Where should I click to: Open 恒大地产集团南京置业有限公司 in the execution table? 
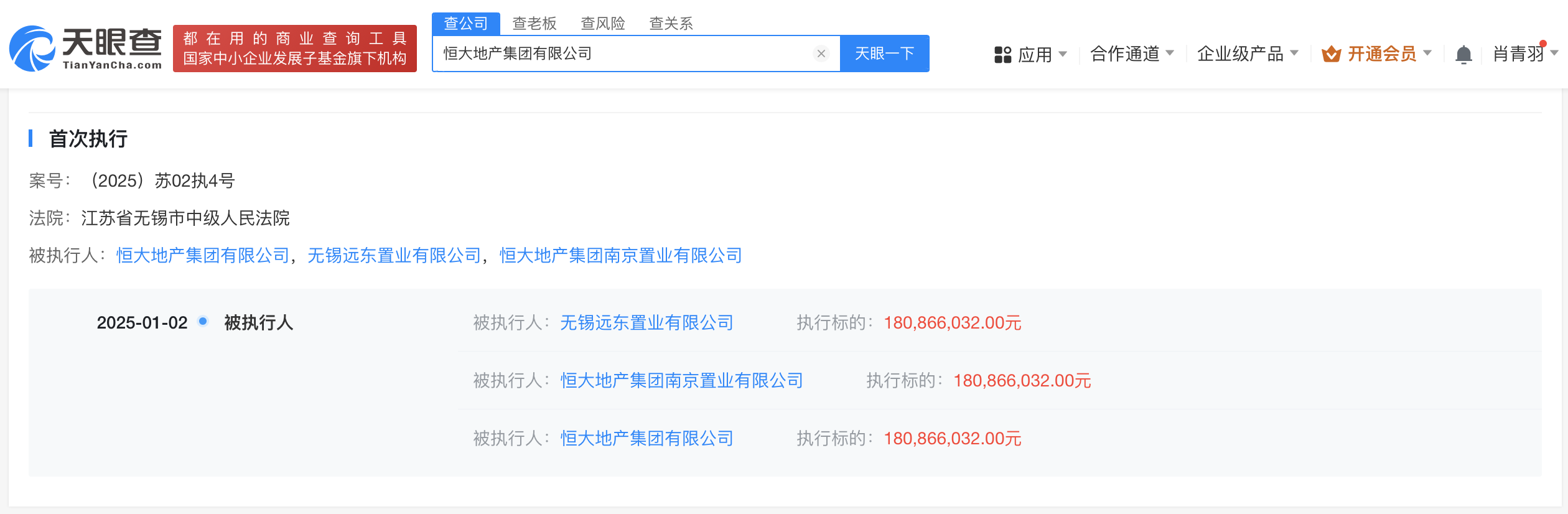pyautogui.click(x=681, y=380)
